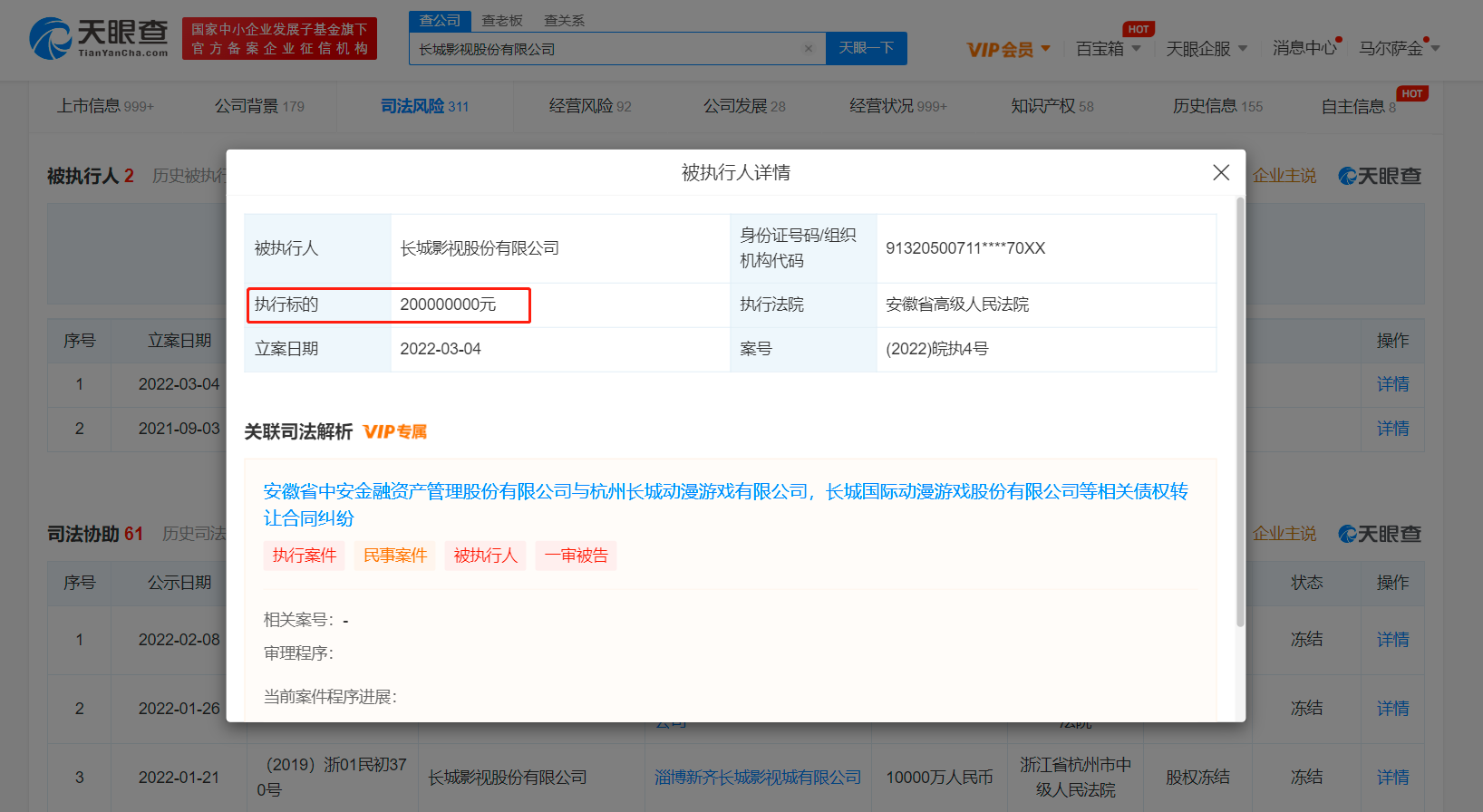1483x812 pixels.
Task: Click the 国家中小企业发展子基金 red banner
Action: click(x=279, y=39)
